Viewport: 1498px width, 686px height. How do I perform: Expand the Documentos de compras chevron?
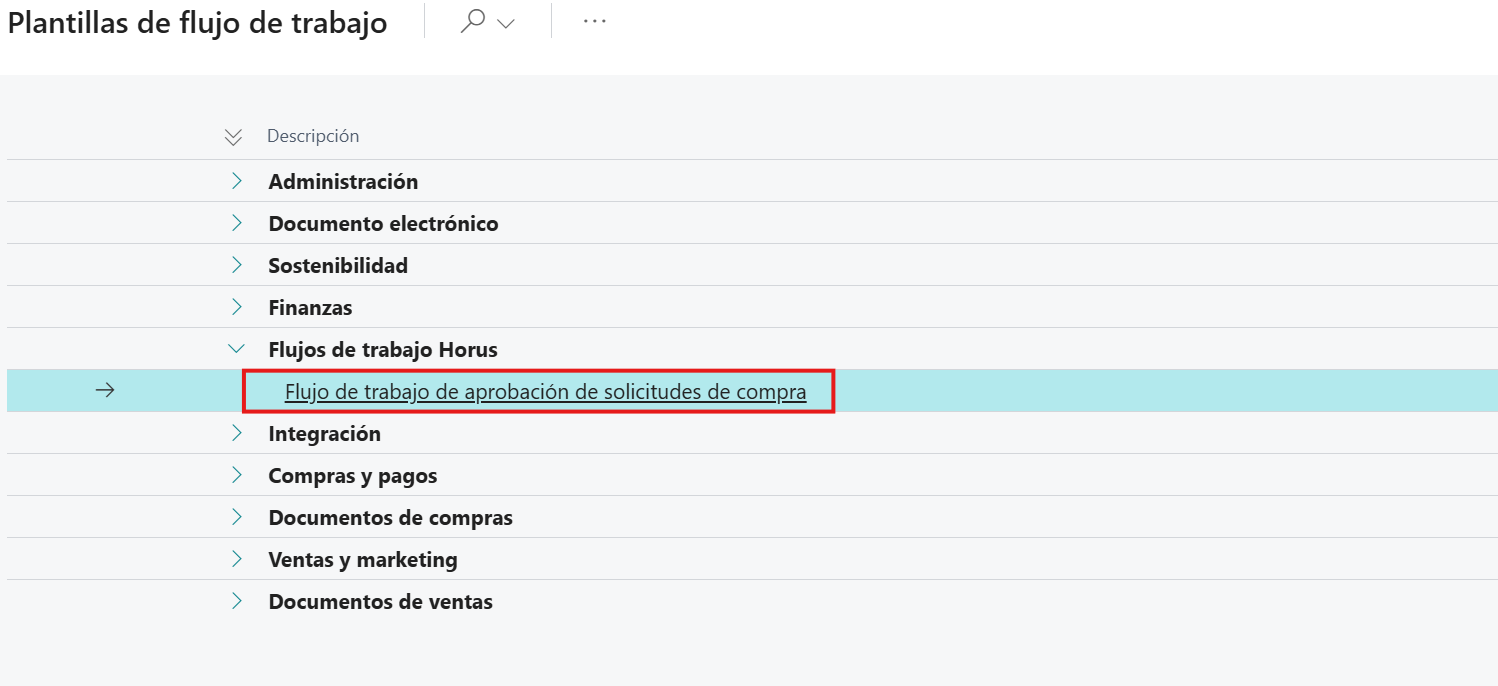237,517
